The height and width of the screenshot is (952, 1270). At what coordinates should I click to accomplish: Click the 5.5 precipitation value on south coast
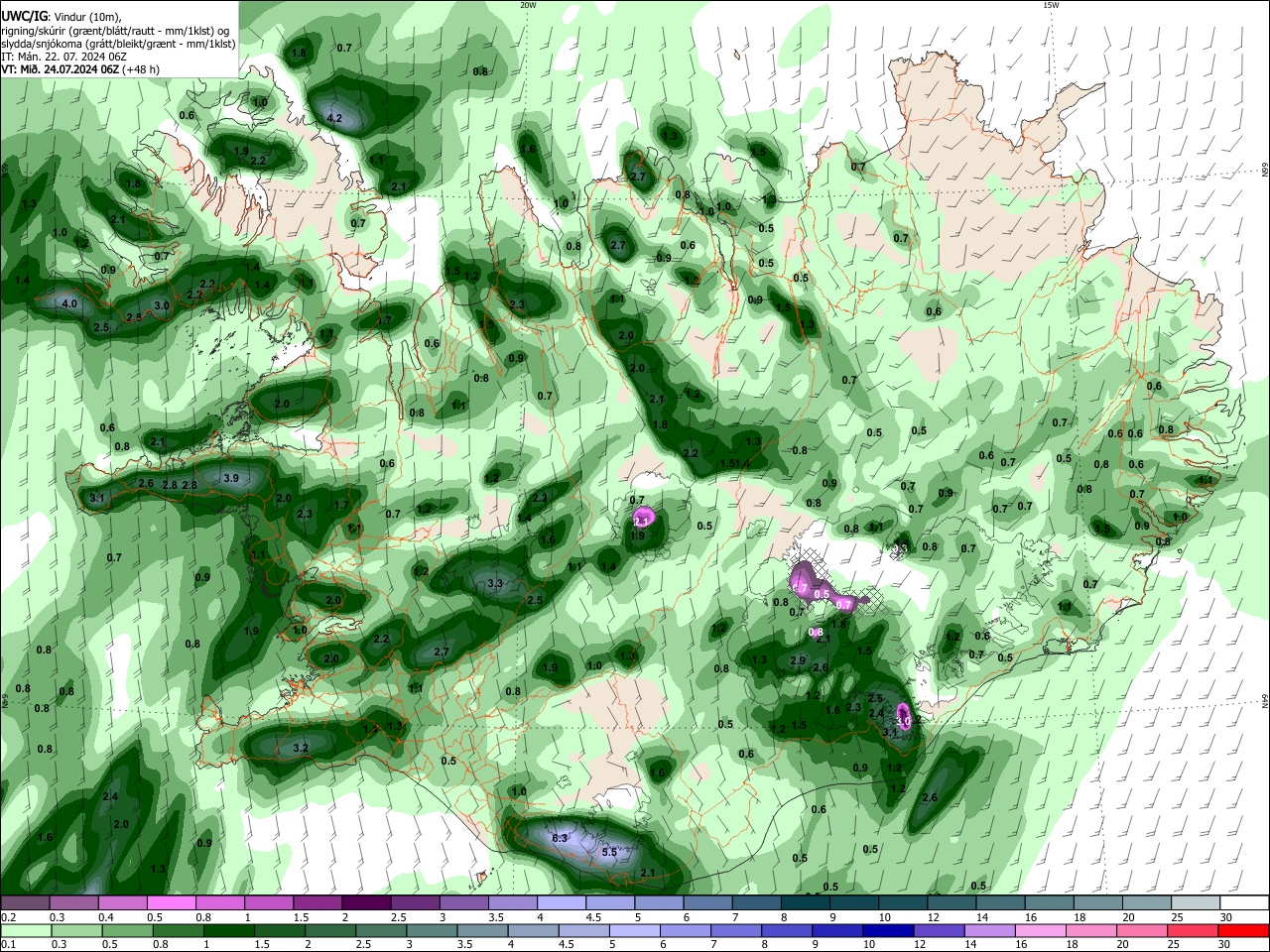pyautogui.click(x=610, y=852)
